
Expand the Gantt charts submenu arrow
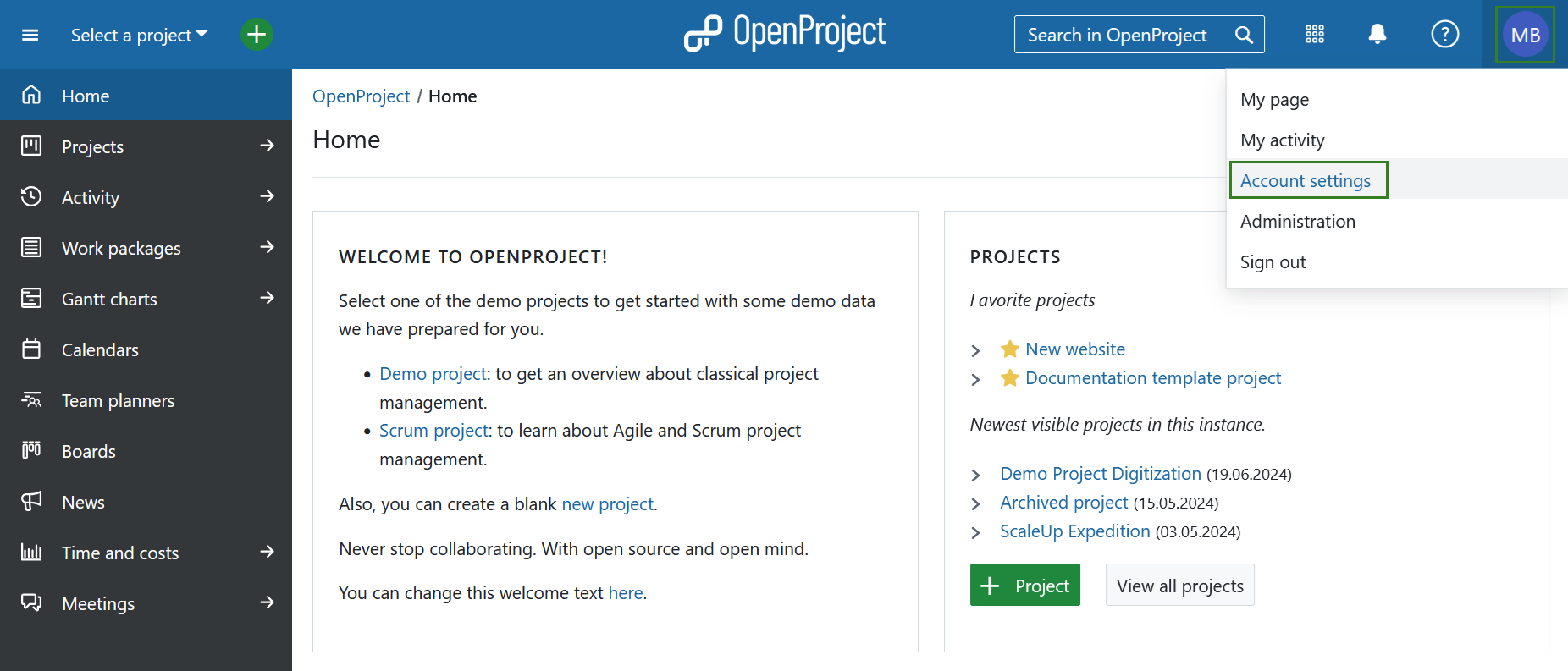(x=268, y=298)
